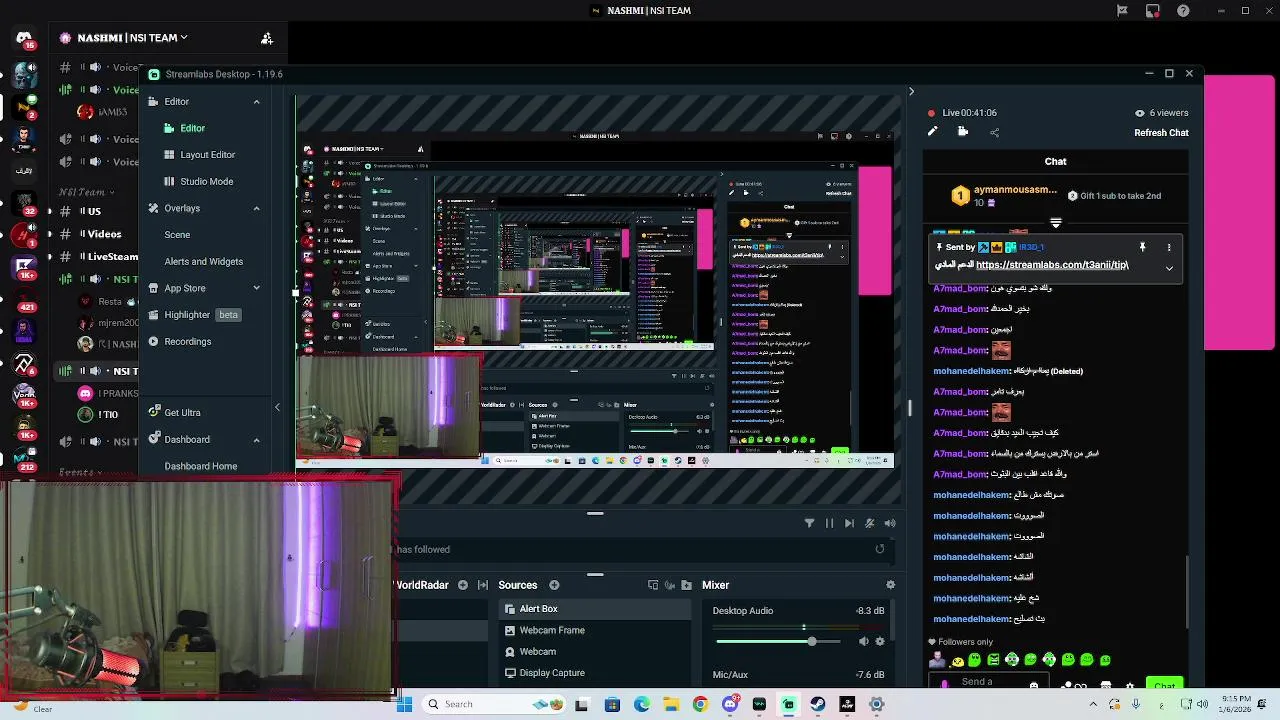Select the Display Capture source

point(595,674)
